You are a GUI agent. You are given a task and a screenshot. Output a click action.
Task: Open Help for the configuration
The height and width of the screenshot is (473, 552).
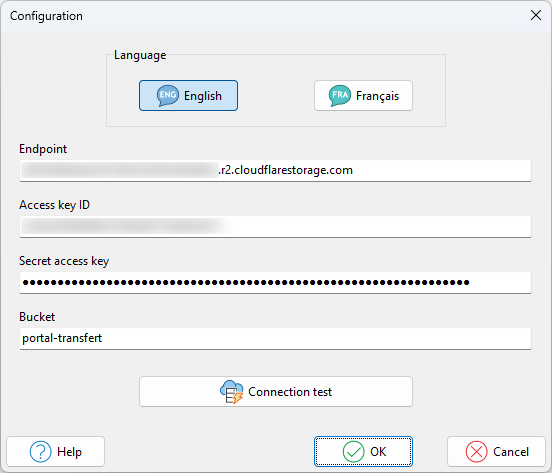(x=56, y=452)
